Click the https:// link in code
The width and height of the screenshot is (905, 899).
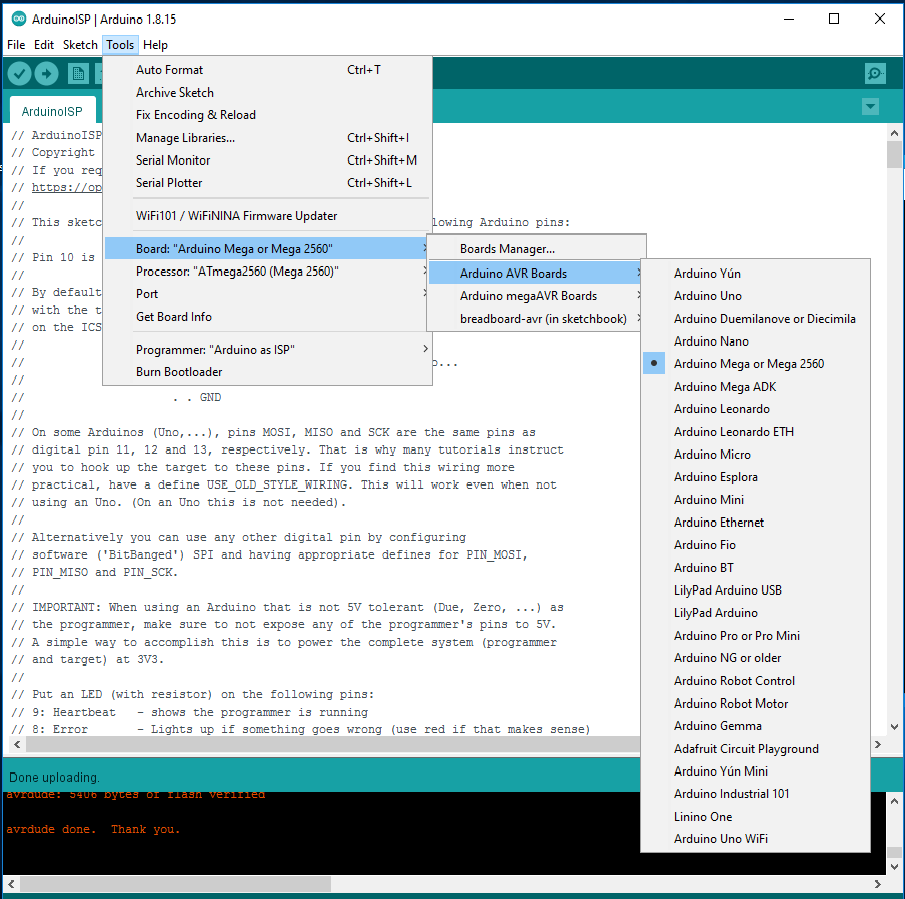click(x=66, y=188)
